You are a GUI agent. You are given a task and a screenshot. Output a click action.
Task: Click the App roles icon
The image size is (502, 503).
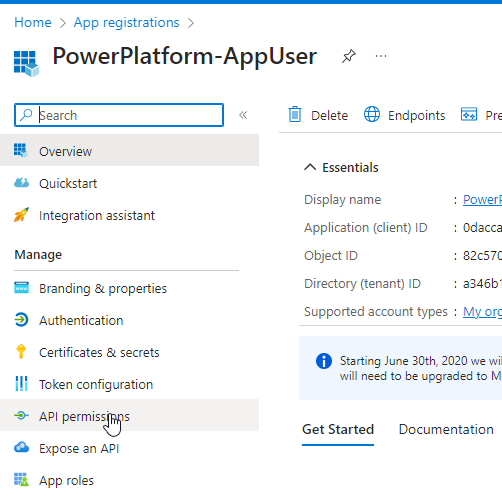click(21, 479)
